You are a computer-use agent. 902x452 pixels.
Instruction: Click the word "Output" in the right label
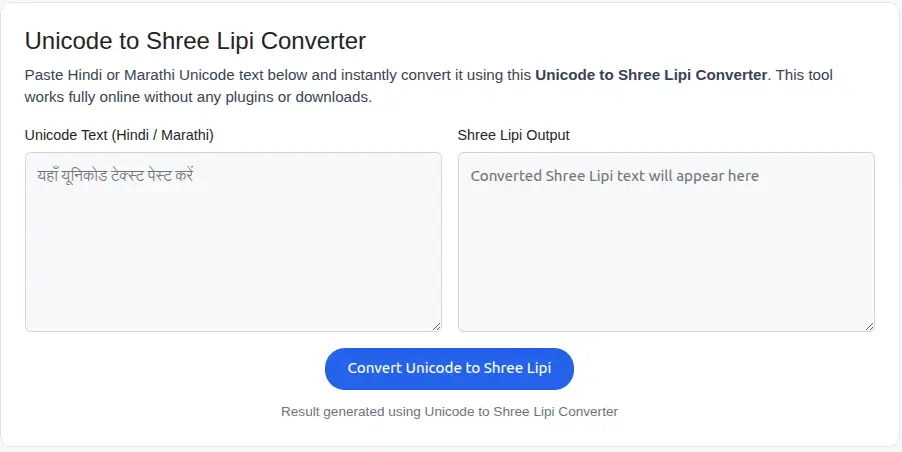(546, 134)
